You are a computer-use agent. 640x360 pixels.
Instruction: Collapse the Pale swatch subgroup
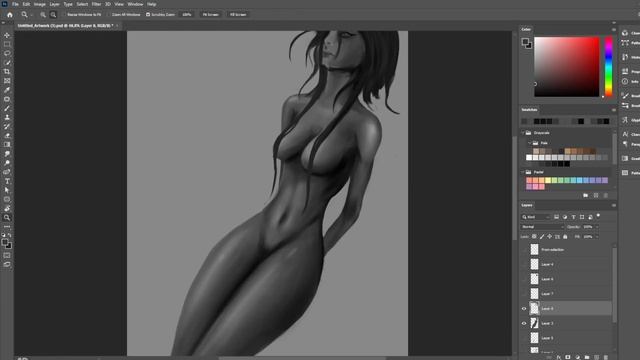tap(529, 143)
